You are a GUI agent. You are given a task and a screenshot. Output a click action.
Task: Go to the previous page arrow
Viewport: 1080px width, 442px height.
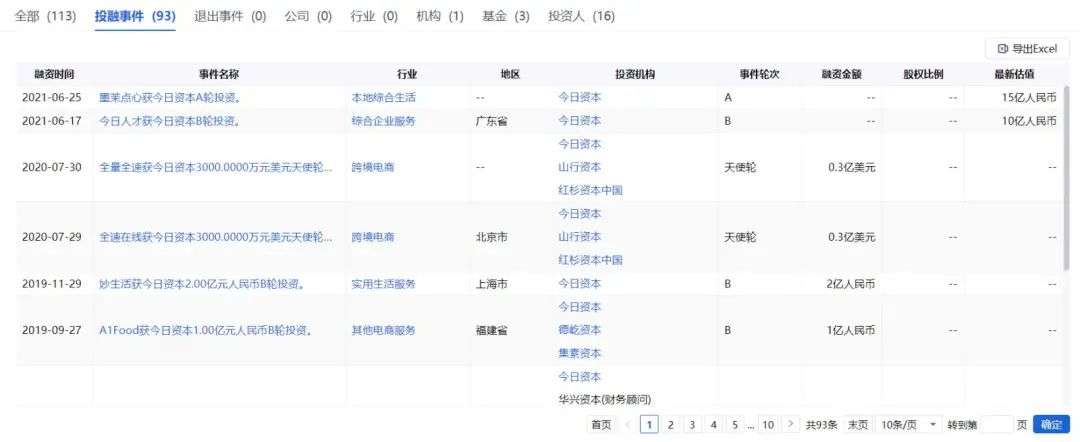[x=628, y=424]
